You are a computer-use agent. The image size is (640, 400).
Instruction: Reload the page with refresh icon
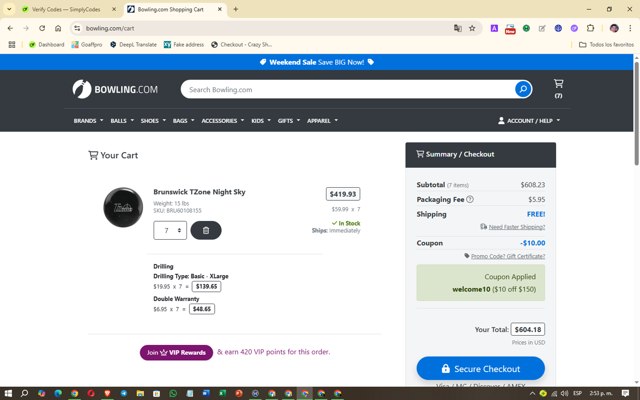42,28
